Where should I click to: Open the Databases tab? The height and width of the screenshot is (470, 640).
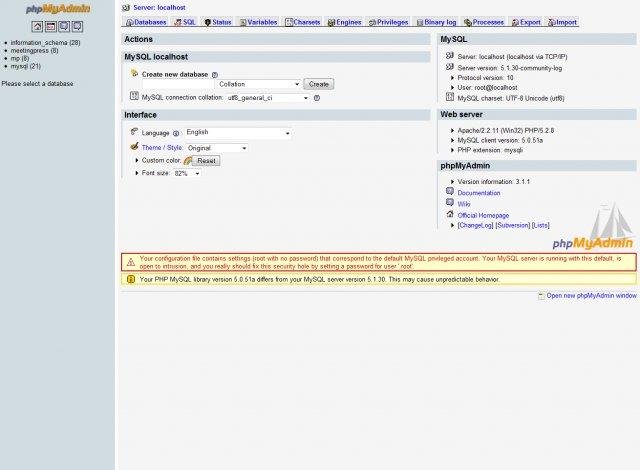coord(146,22)
